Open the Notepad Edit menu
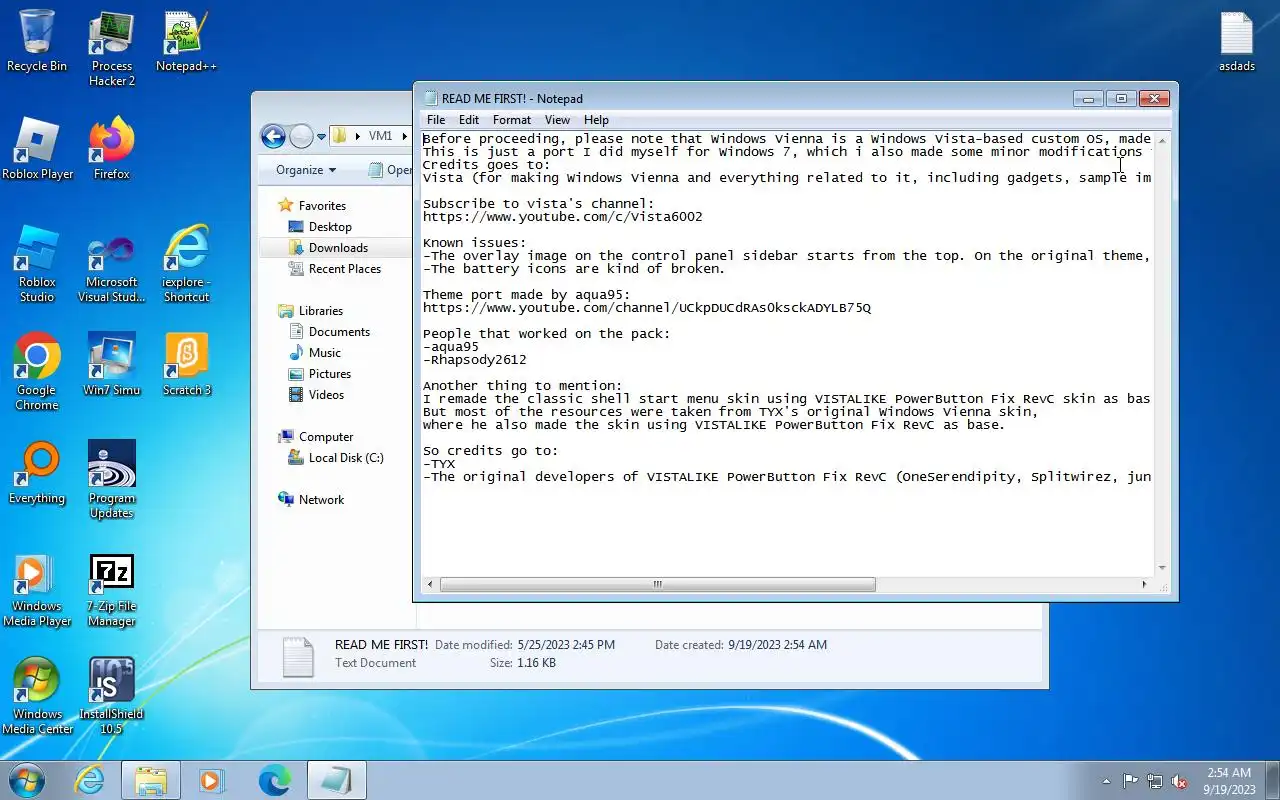The width and height of the screenshot is (1280, 800). coord(469,120)
